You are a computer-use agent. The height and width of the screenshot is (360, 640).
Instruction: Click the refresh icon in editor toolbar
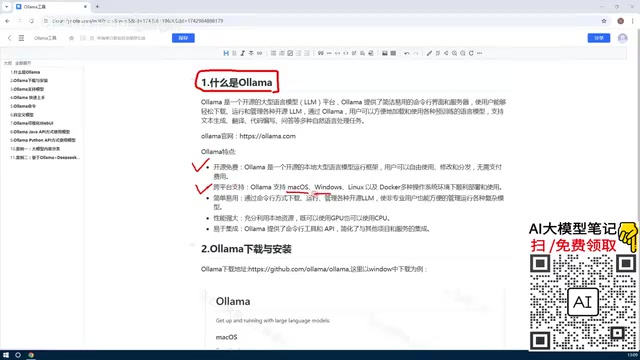point(471,53)
